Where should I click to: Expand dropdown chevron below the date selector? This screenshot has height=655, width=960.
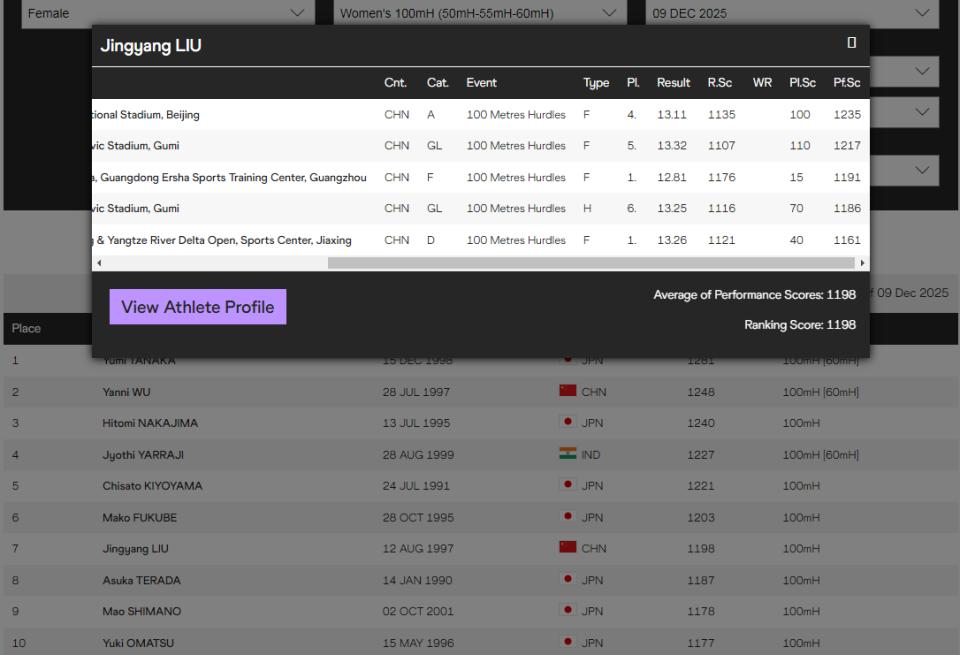[x=921, y=71]
